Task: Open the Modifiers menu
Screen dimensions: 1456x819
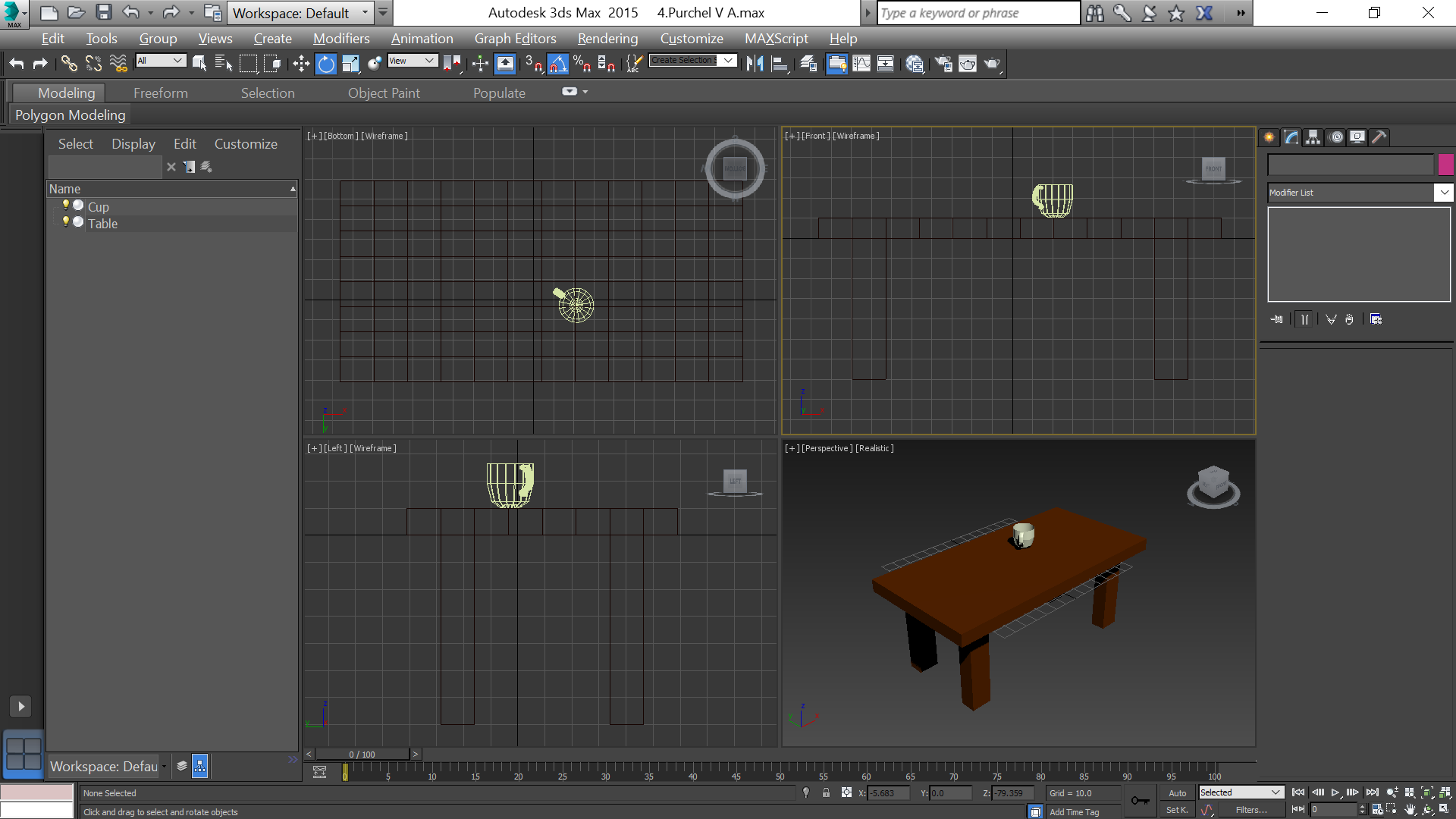Action: 341,38
